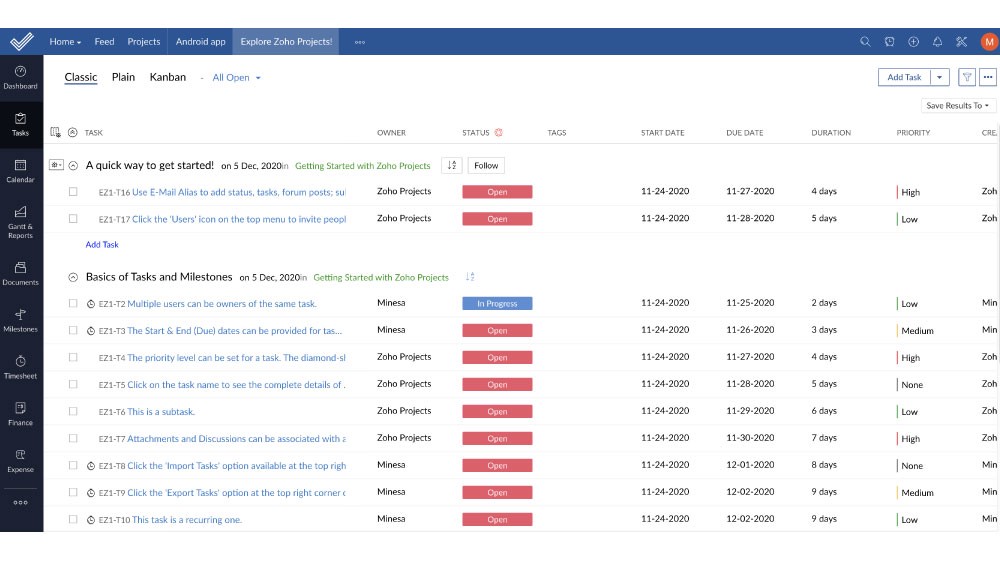Click top navigation more dots
The width and height of the screenshot is (1000, 562).
[x=360, y=42]
